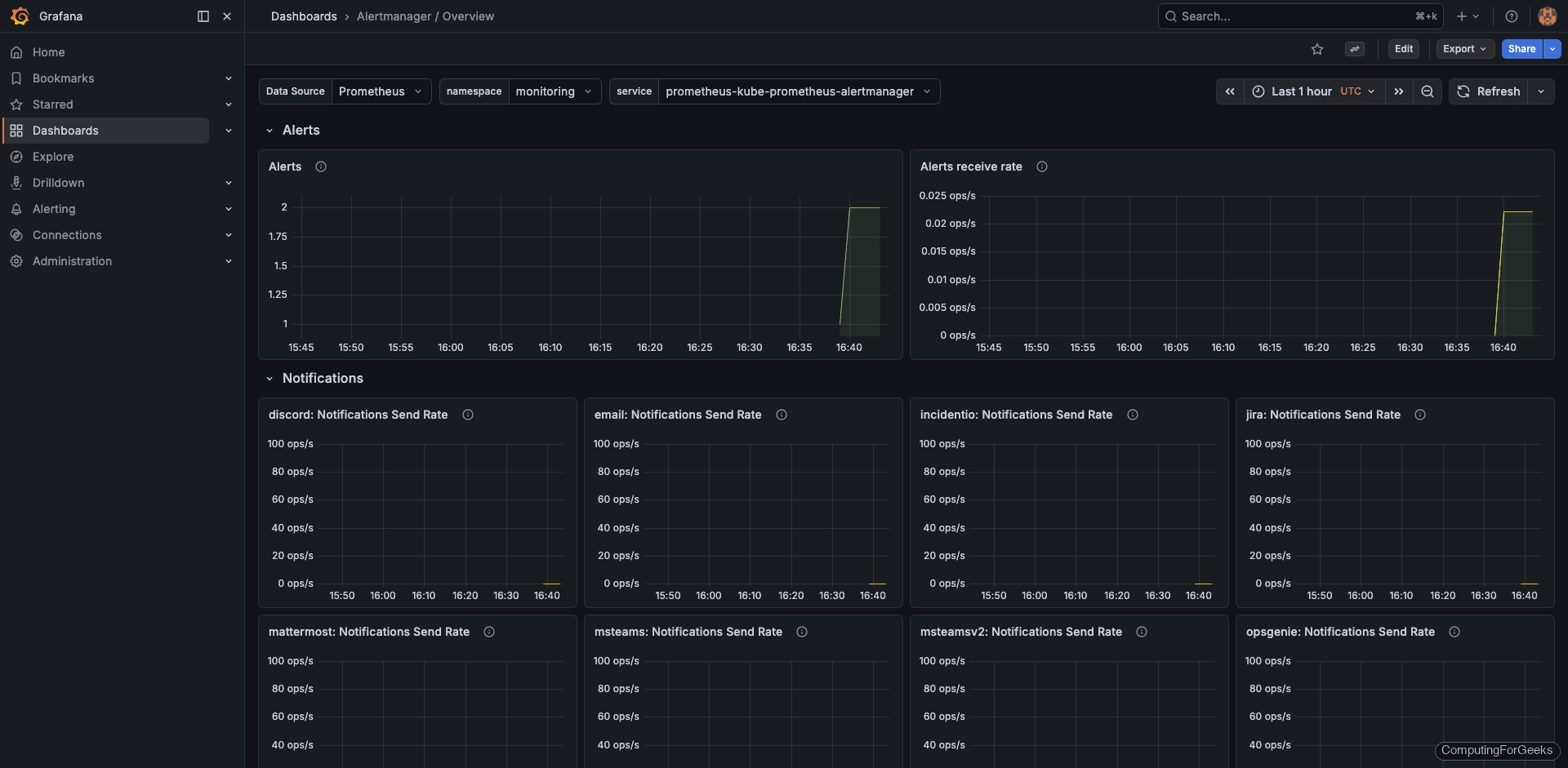Zoom out the time range with magnifier icon
This screenshot has width=1568, height=768.
click(x=1427, y=91)
